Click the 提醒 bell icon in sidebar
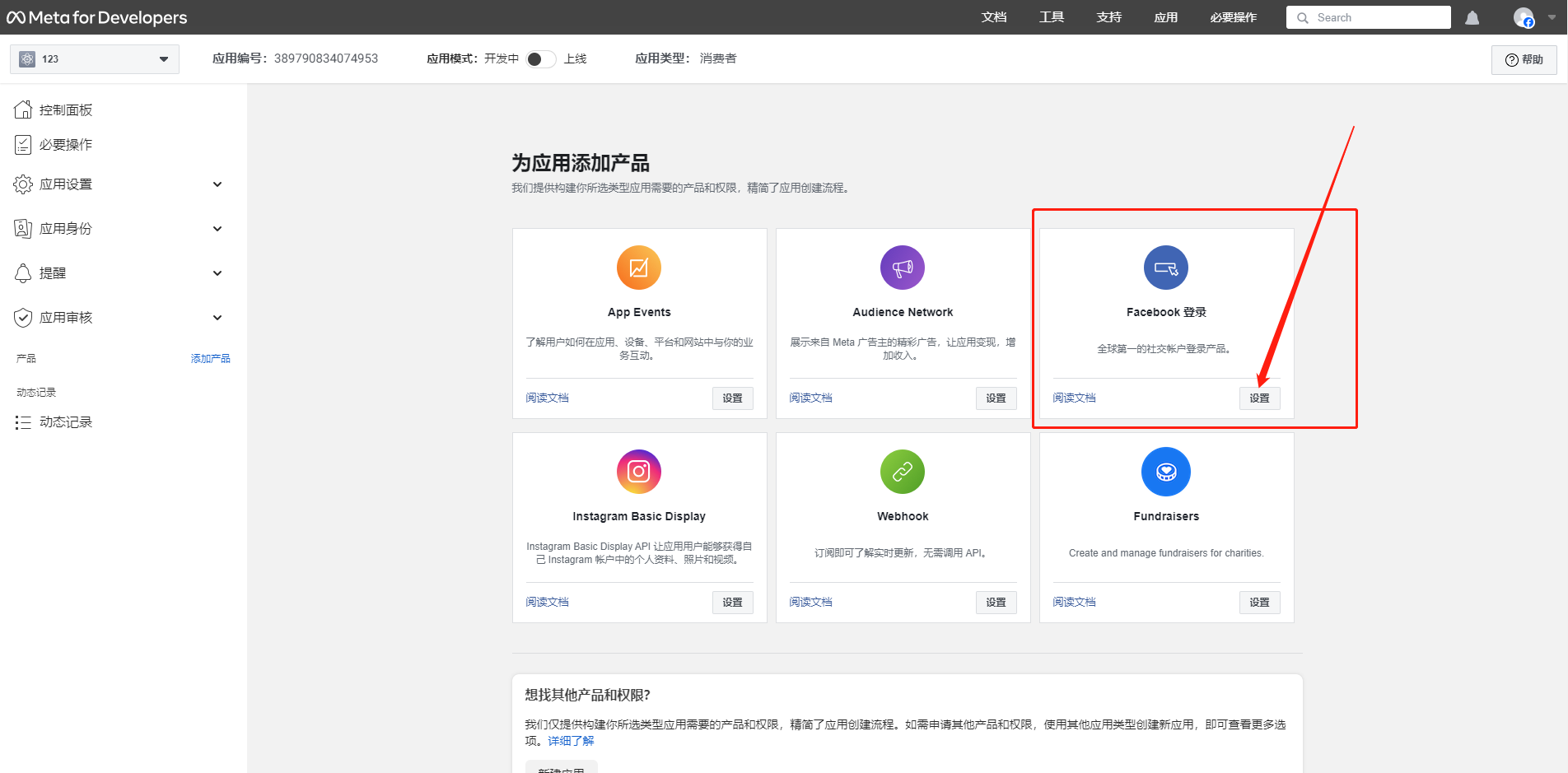Image resolution: width=1568 pixels, height=773 pixels. pyautogui.click(x=23, y=273)
